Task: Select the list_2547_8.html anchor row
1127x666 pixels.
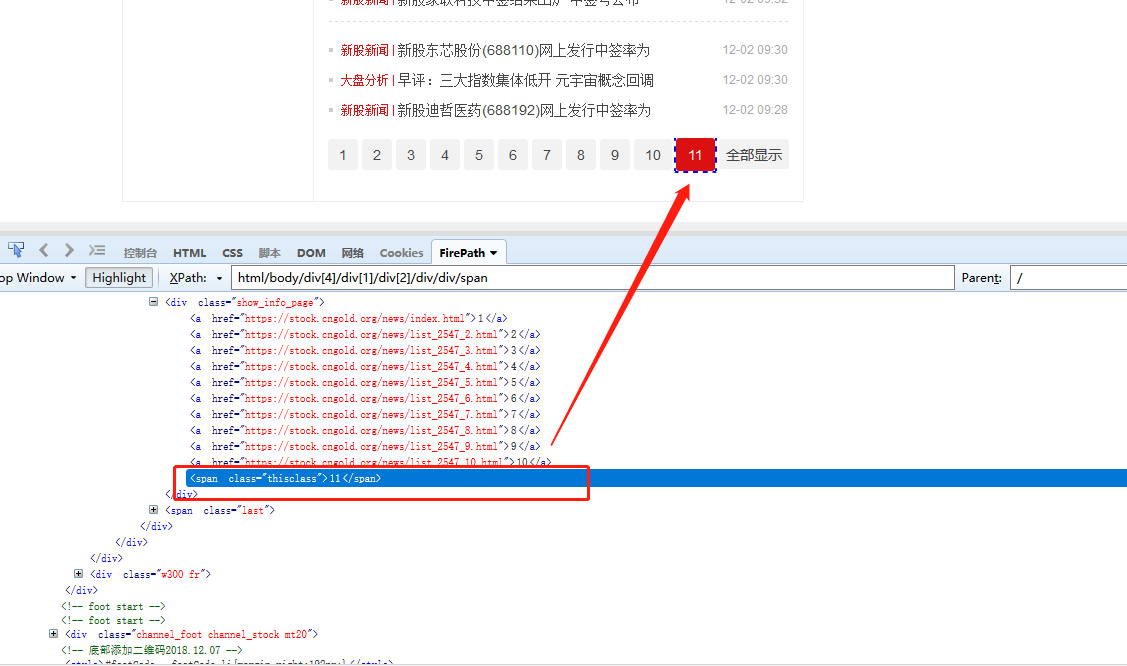Action: (365, 430)
